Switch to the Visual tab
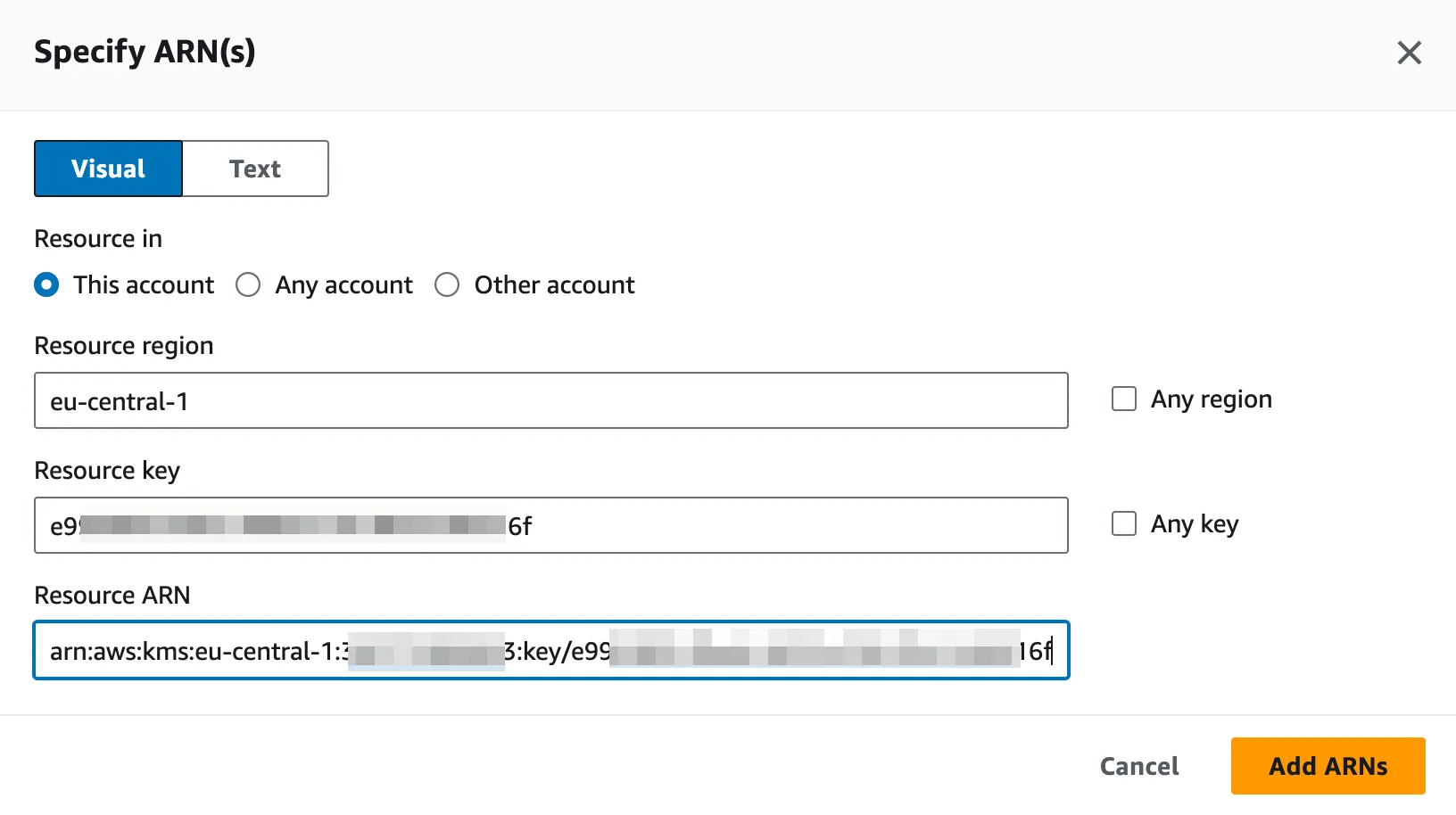Viewport: 1456px width, 815px height. (x=108, y=169)
